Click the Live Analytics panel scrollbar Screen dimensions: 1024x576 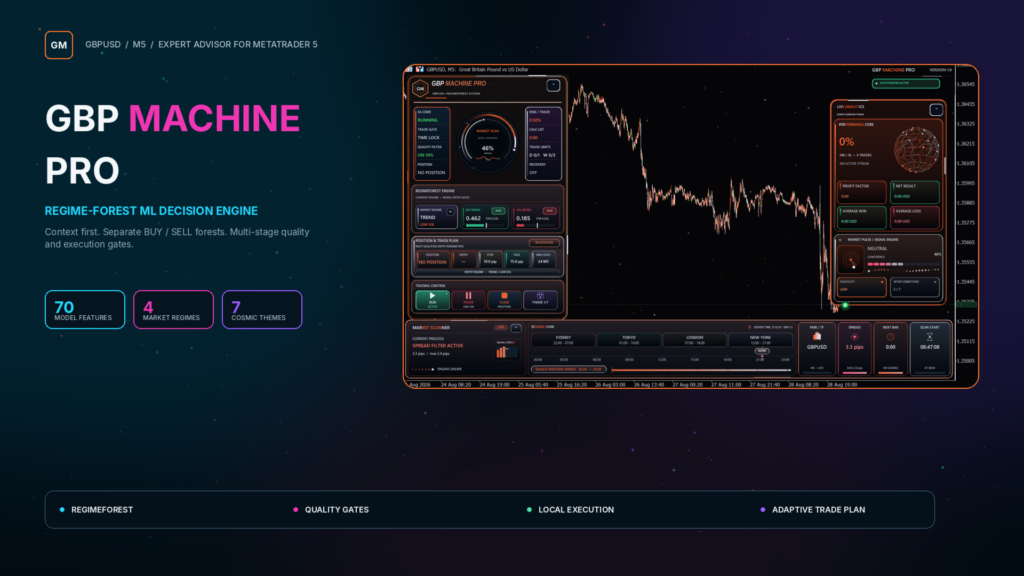[945, 166]
